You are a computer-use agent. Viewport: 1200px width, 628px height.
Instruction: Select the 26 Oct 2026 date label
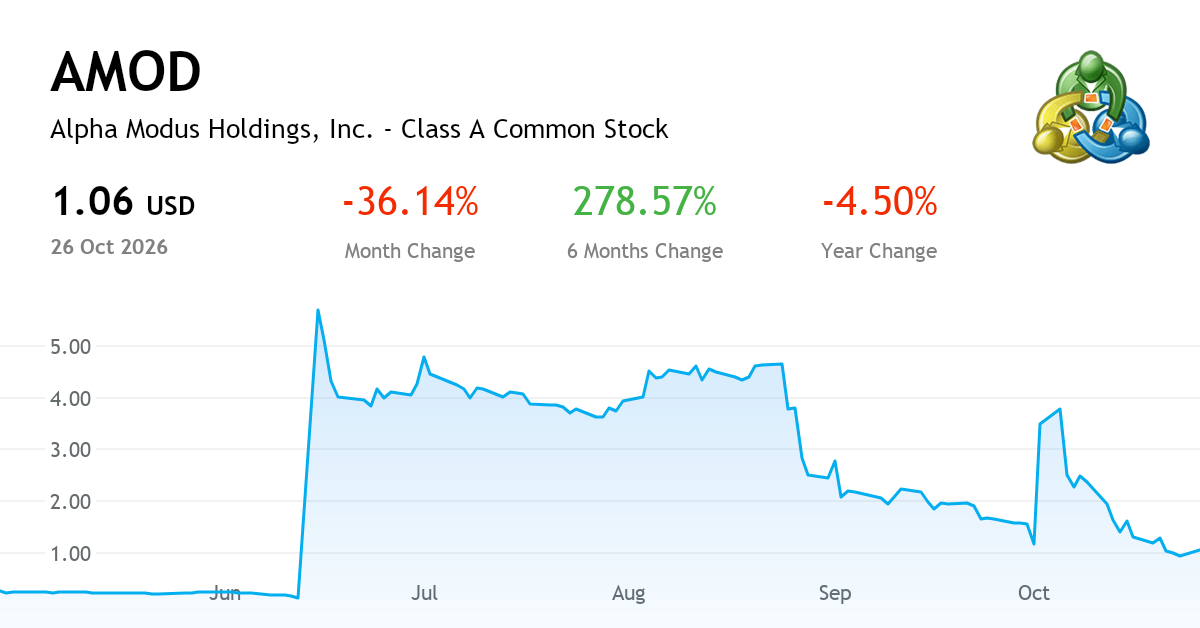tap(109, 247)
